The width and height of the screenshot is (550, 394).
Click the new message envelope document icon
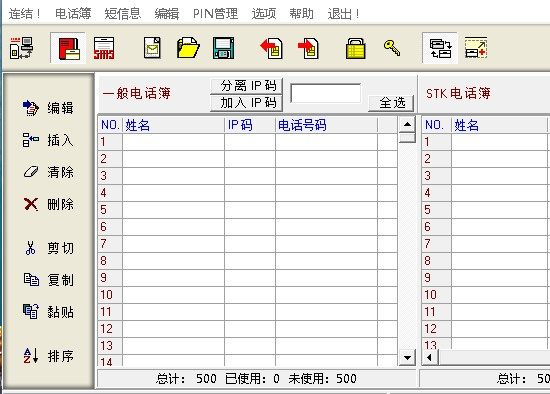coord(153,48)
